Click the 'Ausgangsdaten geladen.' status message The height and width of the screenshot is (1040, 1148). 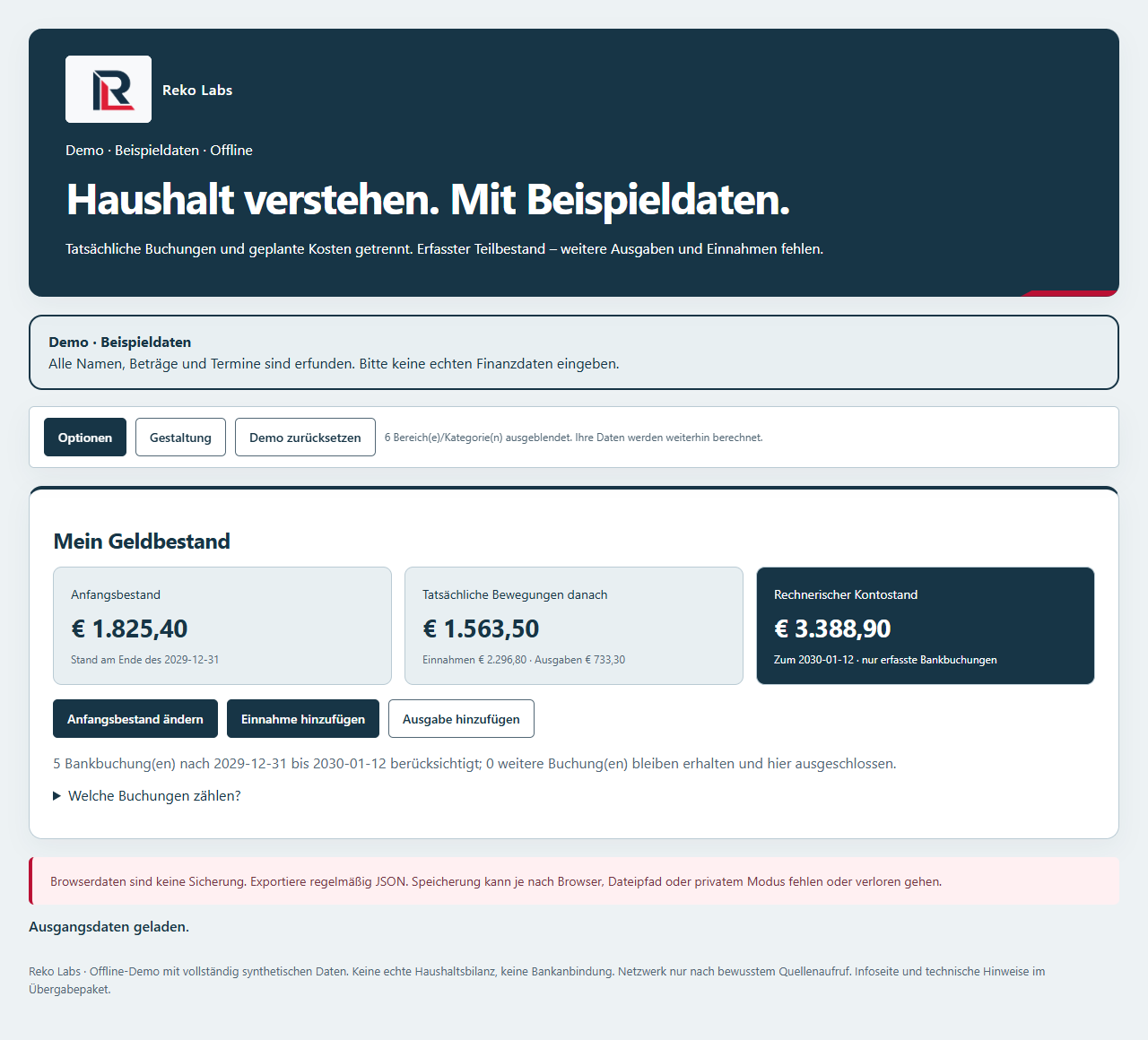coord(109,927)
